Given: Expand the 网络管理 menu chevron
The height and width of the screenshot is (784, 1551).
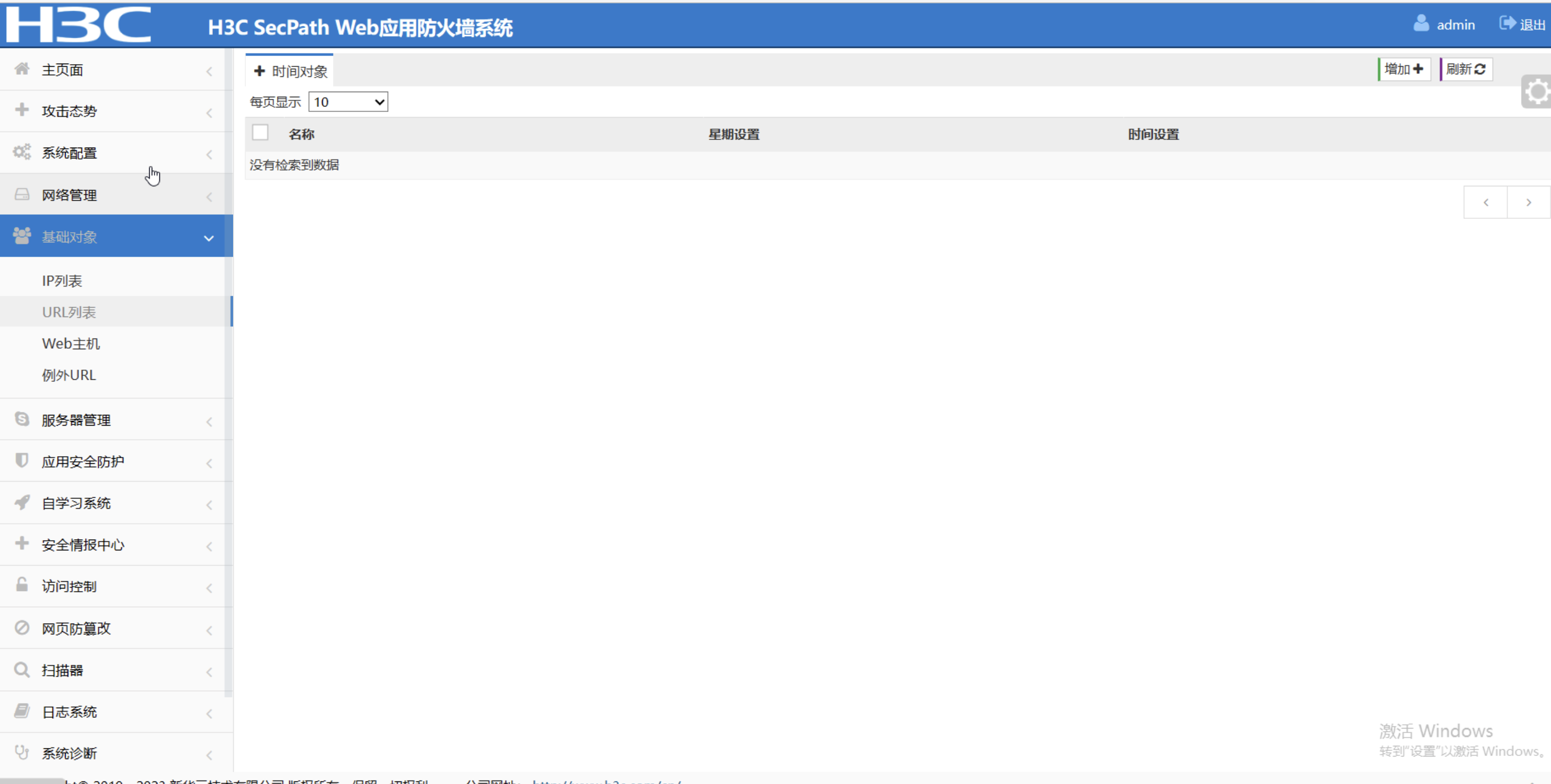Looking at the screenshot, I should coord(209,197).
